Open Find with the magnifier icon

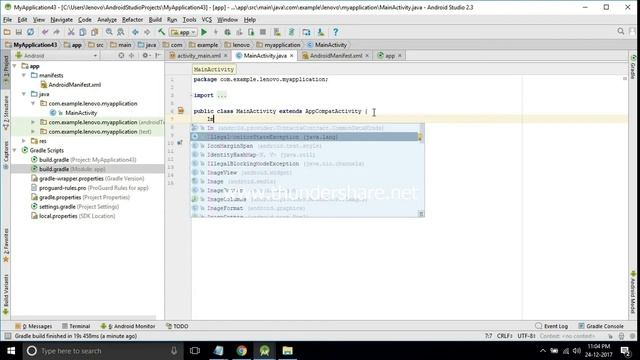[109, 32]
